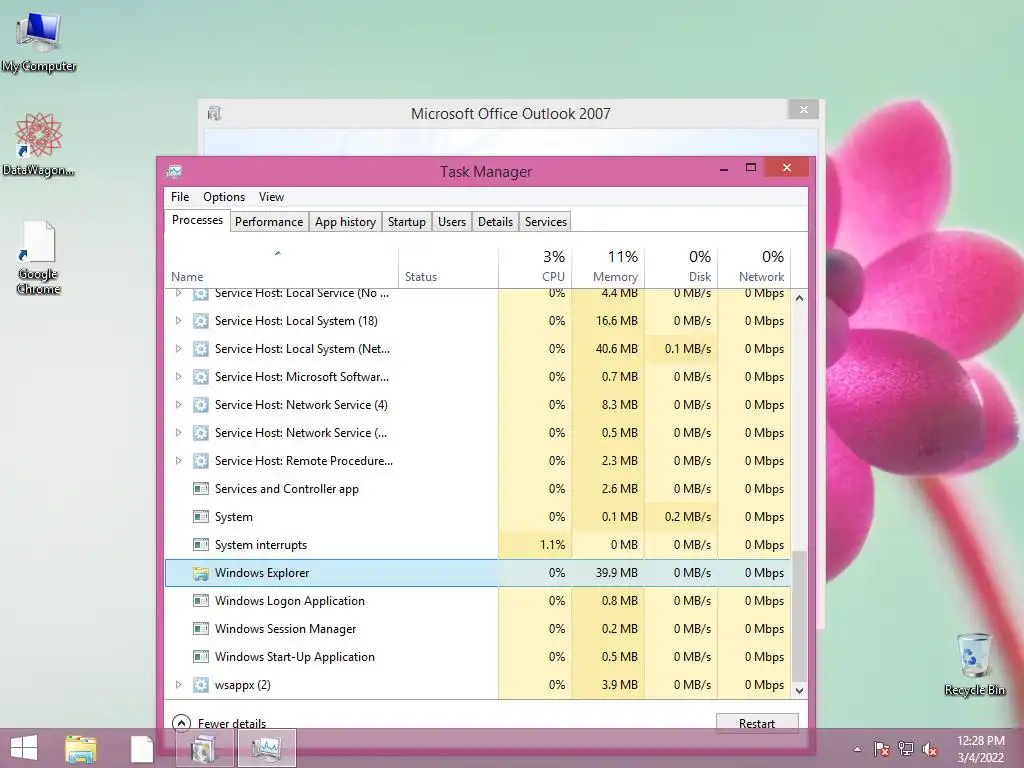Close the Microsoft Office Outlook 2007 window
Viewport: 1024px width, 768px height.
(x=804, y=110)
